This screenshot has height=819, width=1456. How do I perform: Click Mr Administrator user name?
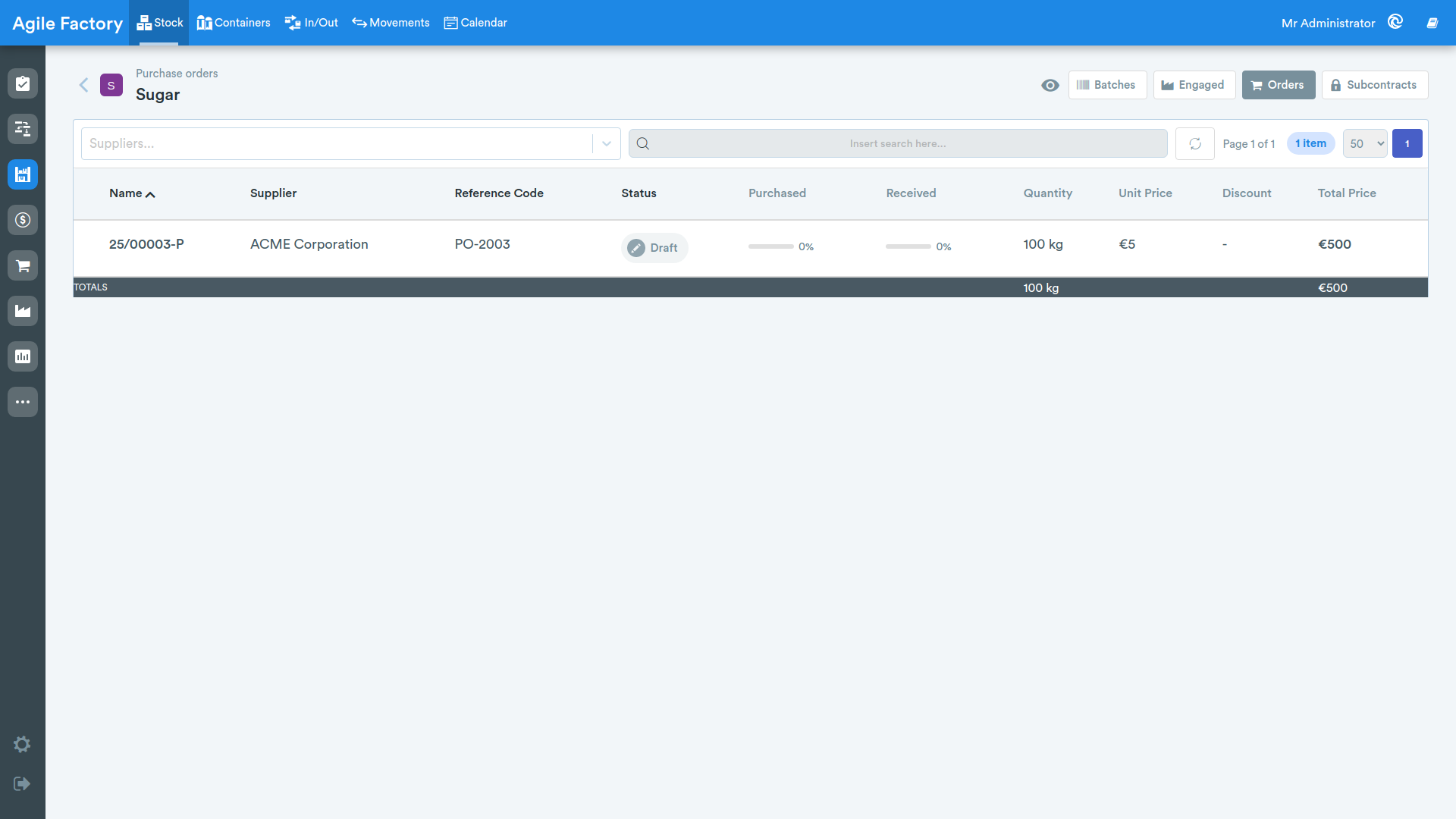coord(1328,24)
